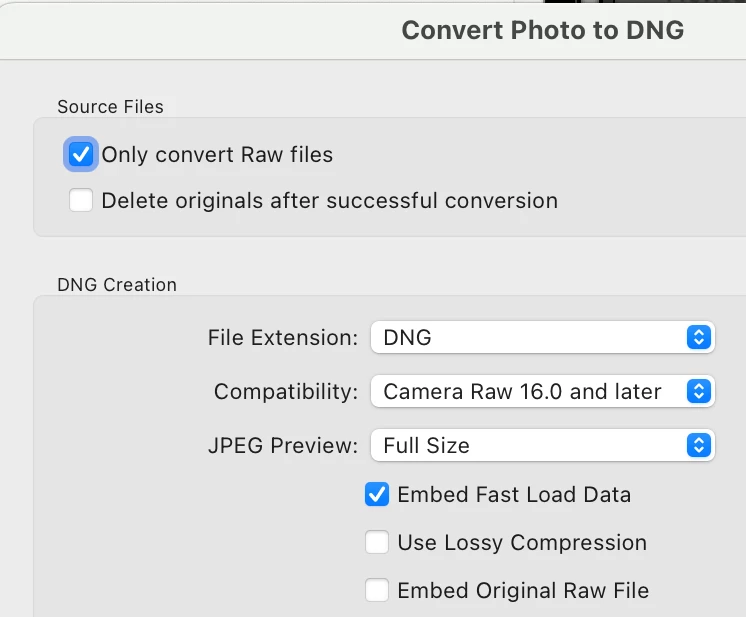Click the blue chevron icon on Compatibility
Image resolution: width=746 pixels, height=617 pixels.
point(699,391)
